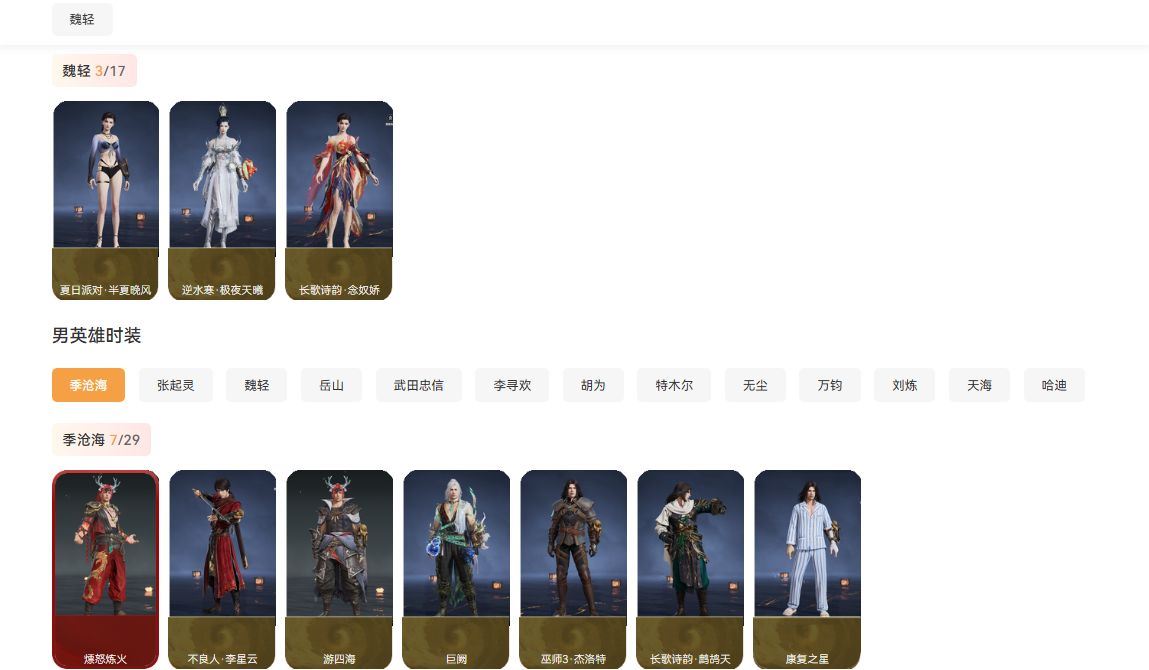Select the 无尘 hero tab
1149x670 pixels.
755,385
